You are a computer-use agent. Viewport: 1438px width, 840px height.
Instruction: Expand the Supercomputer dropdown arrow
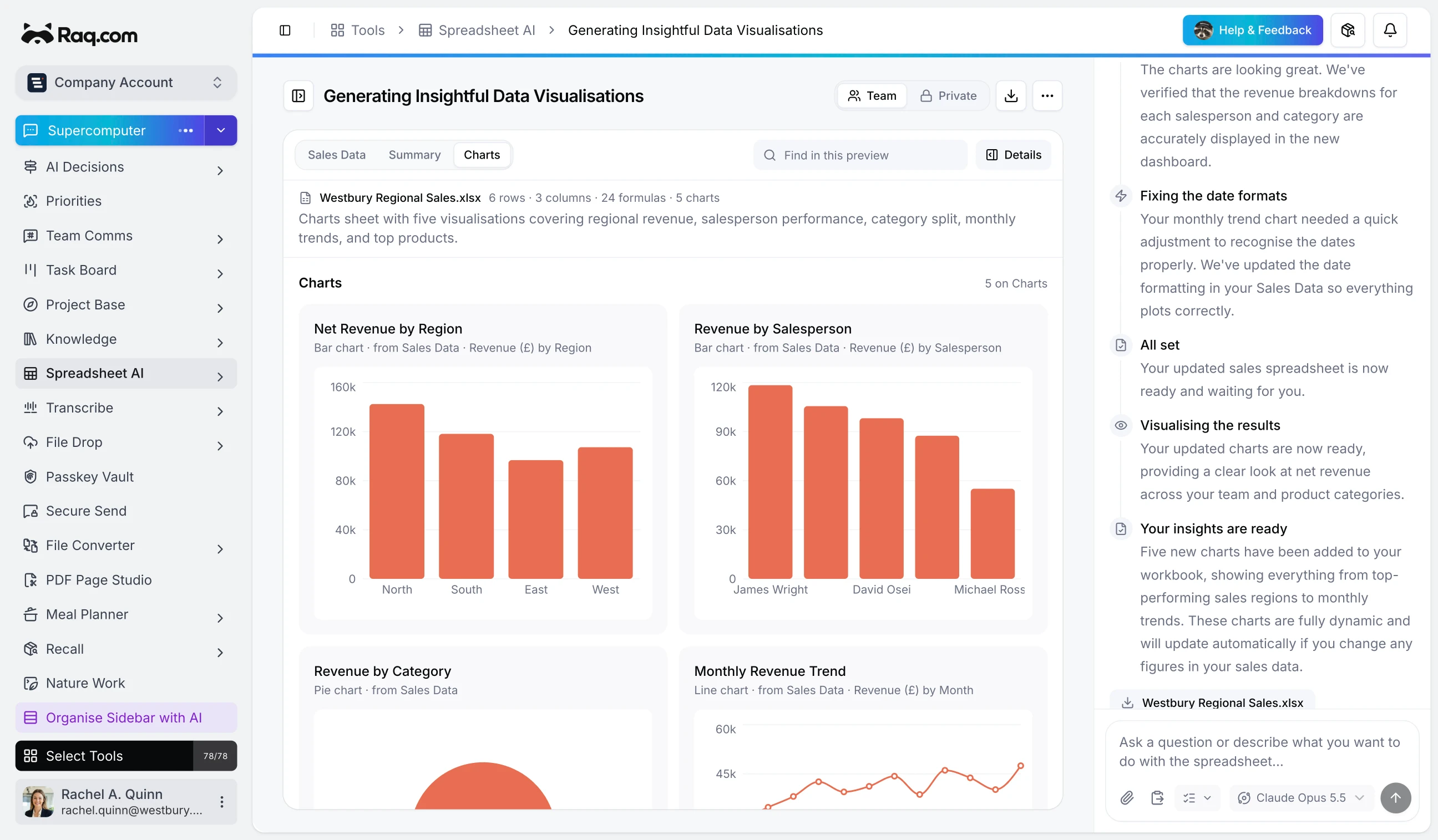click(221, 131)
